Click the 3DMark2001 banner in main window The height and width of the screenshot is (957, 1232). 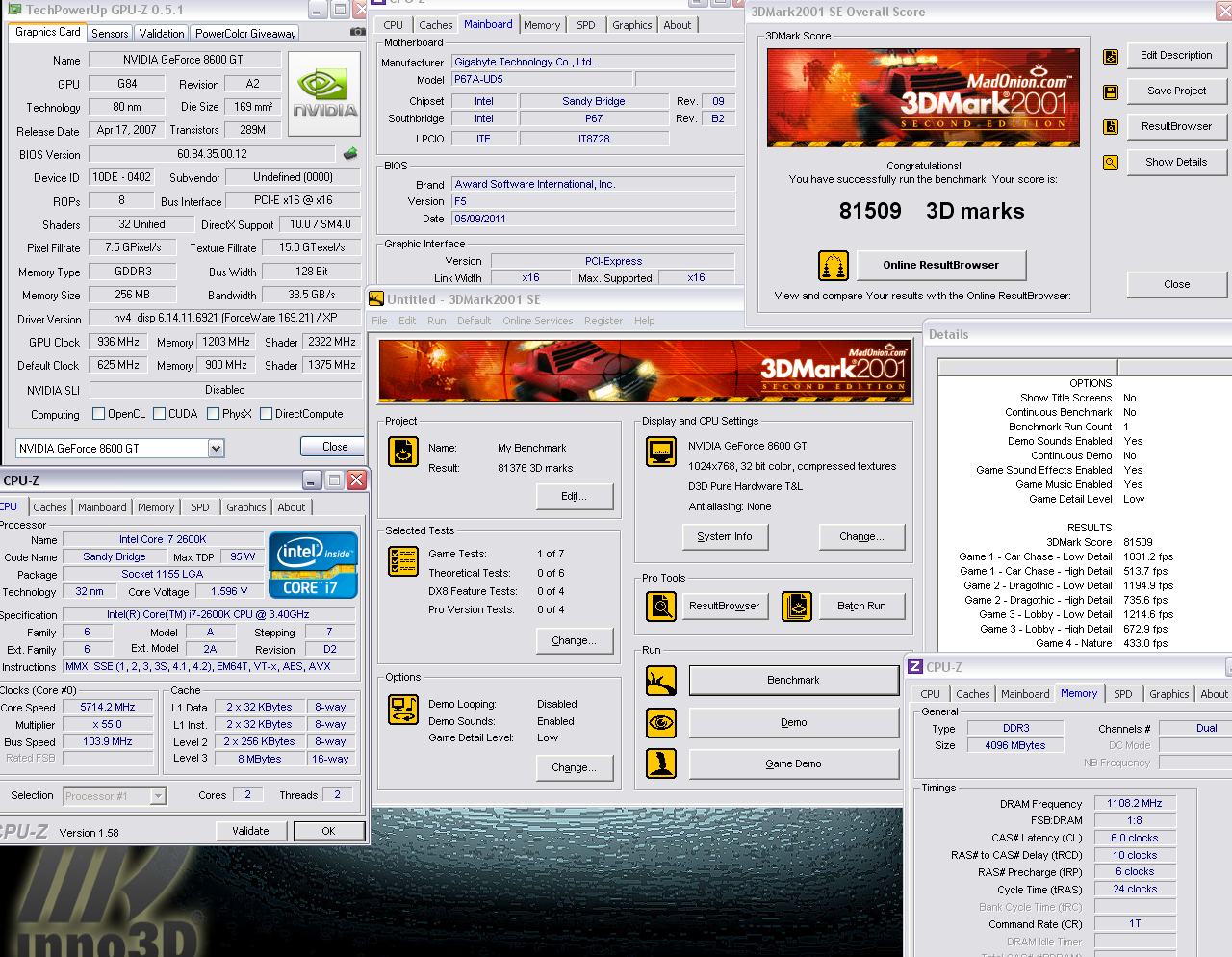644,371
